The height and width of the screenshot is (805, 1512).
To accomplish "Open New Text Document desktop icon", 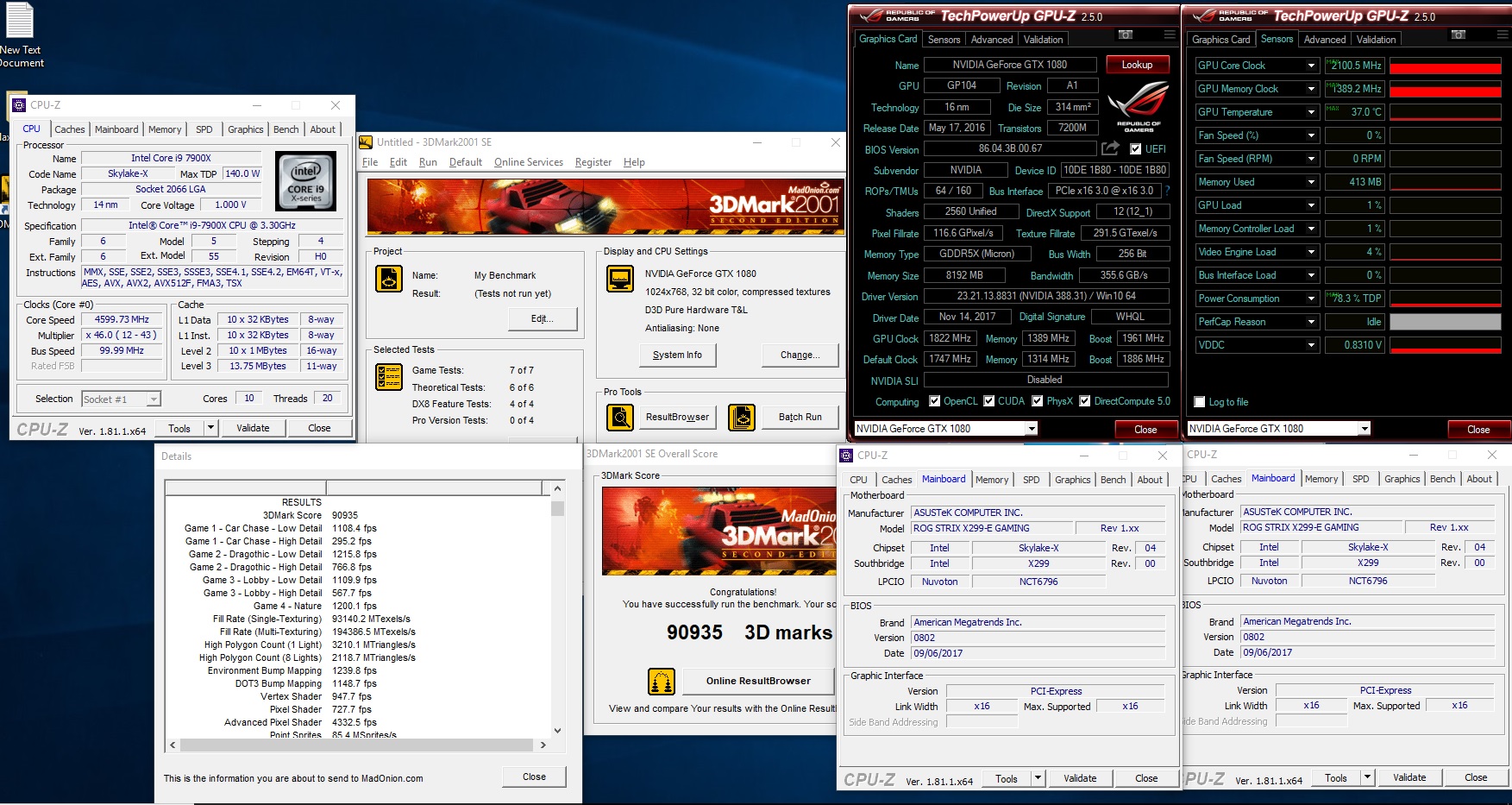I will pyautogui.click(x=19, y=35).
